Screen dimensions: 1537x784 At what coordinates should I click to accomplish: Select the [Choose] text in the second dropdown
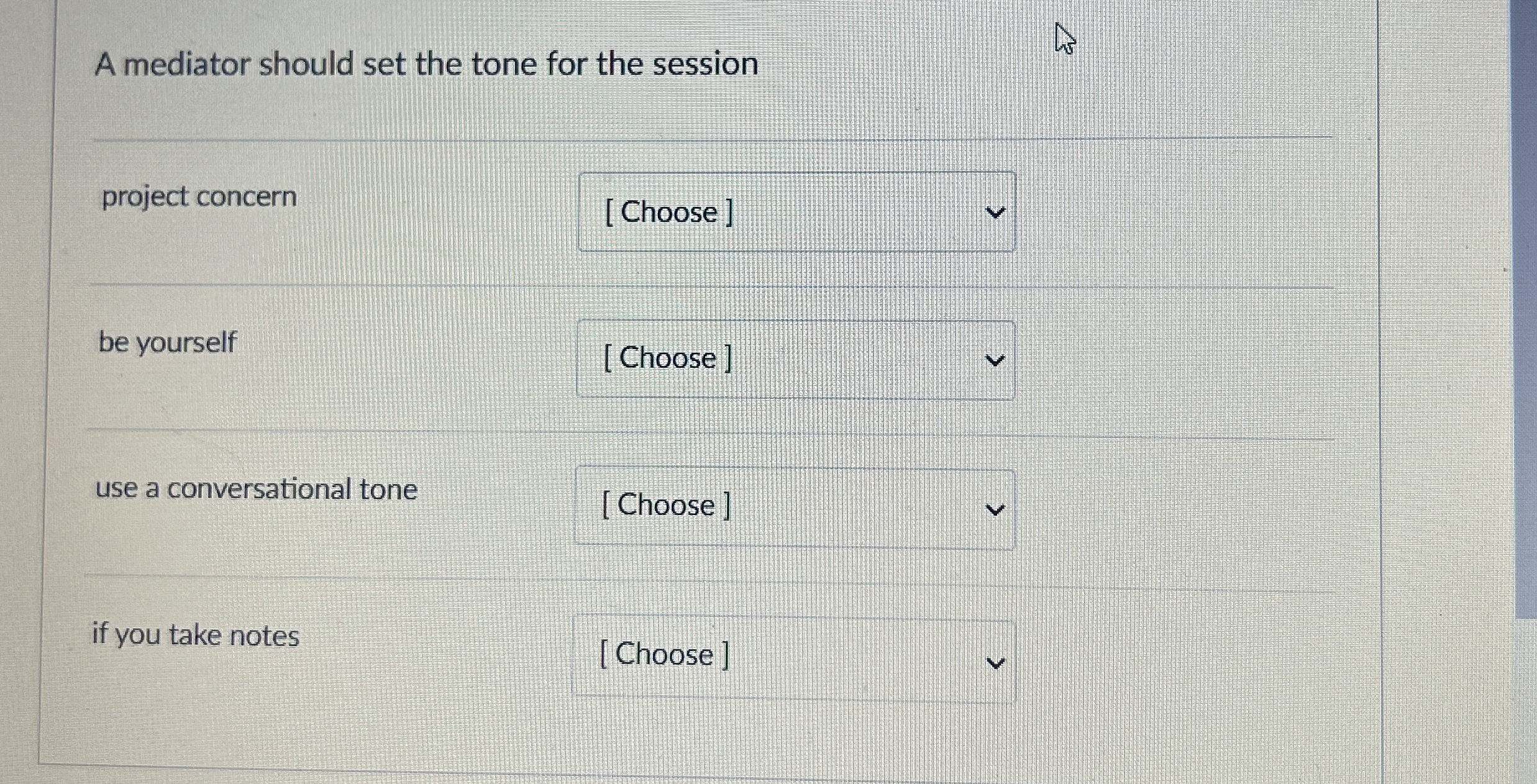click(x=668, y=358)
